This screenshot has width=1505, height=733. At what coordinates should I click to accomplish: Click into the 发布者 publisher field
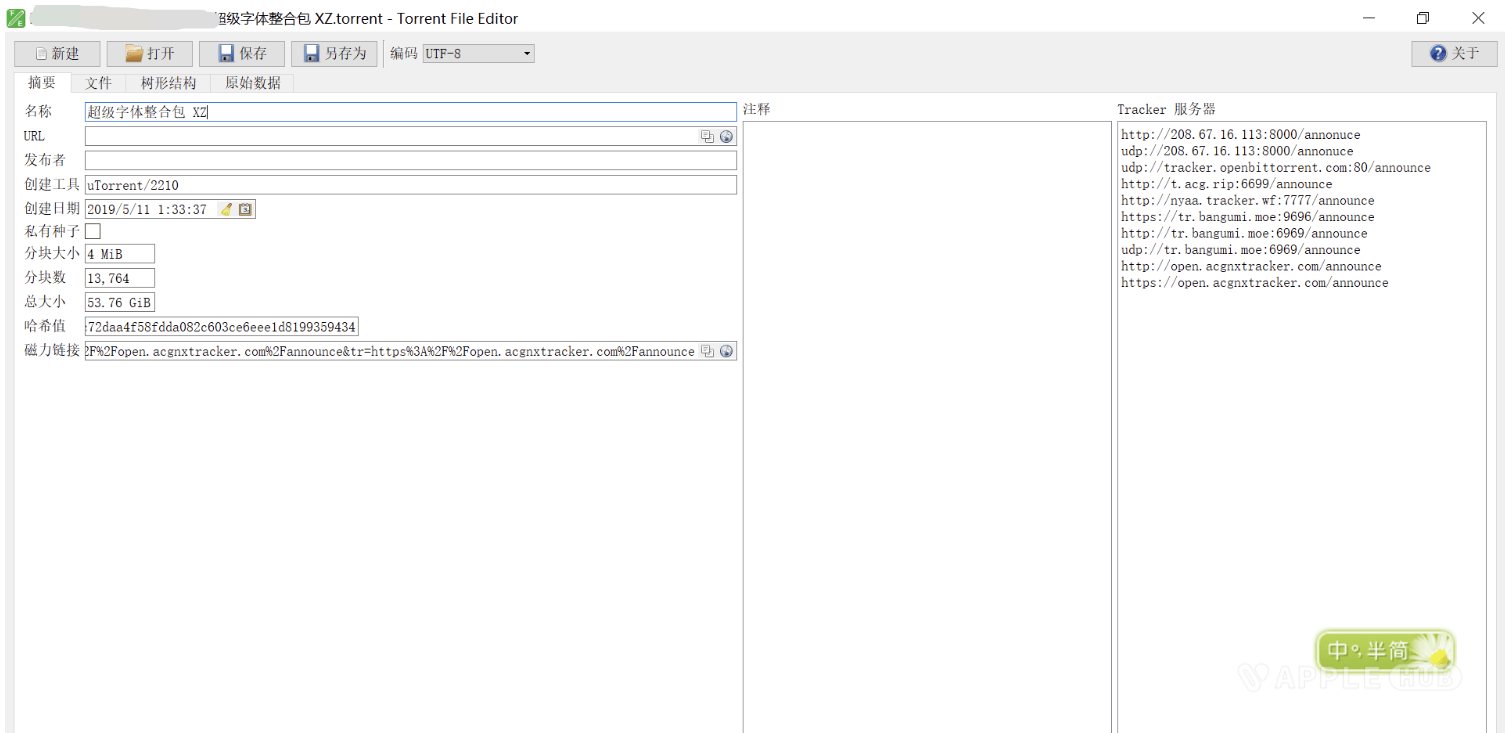(410, 161)
